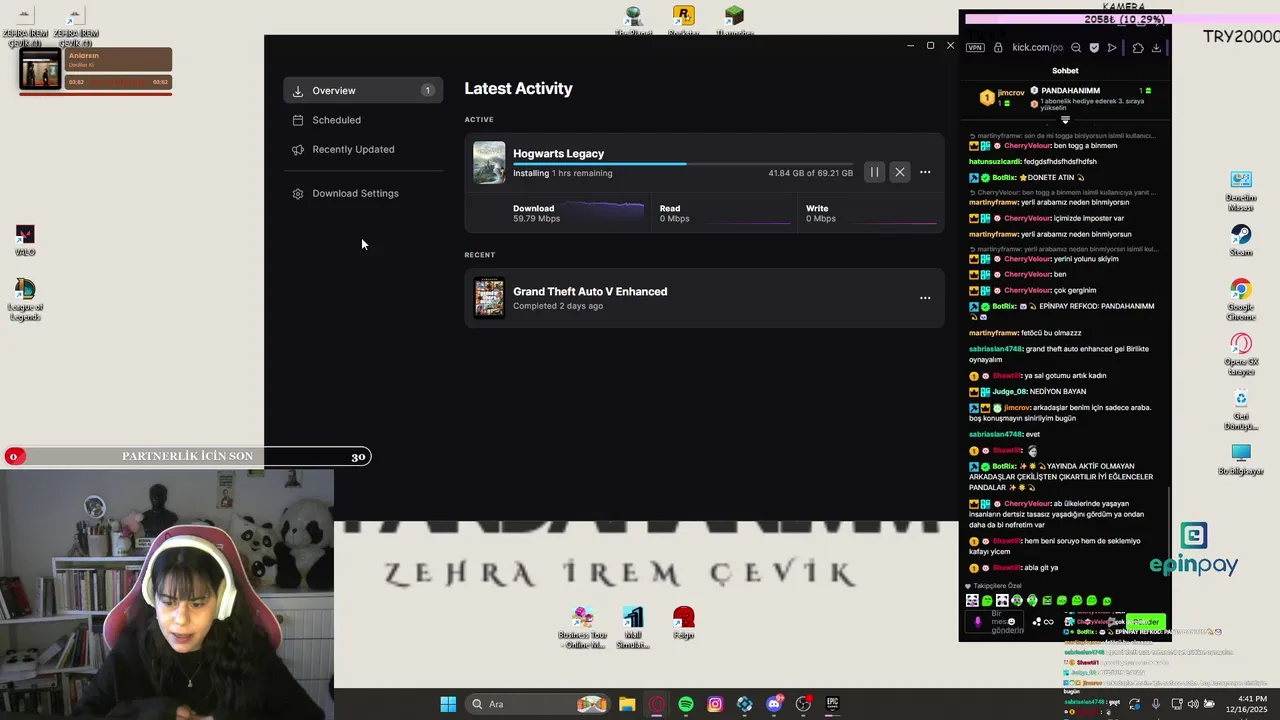Pause the Hogwarts Legacy installation
Viewport: 1280px width, 720px height.
(874, 172)
